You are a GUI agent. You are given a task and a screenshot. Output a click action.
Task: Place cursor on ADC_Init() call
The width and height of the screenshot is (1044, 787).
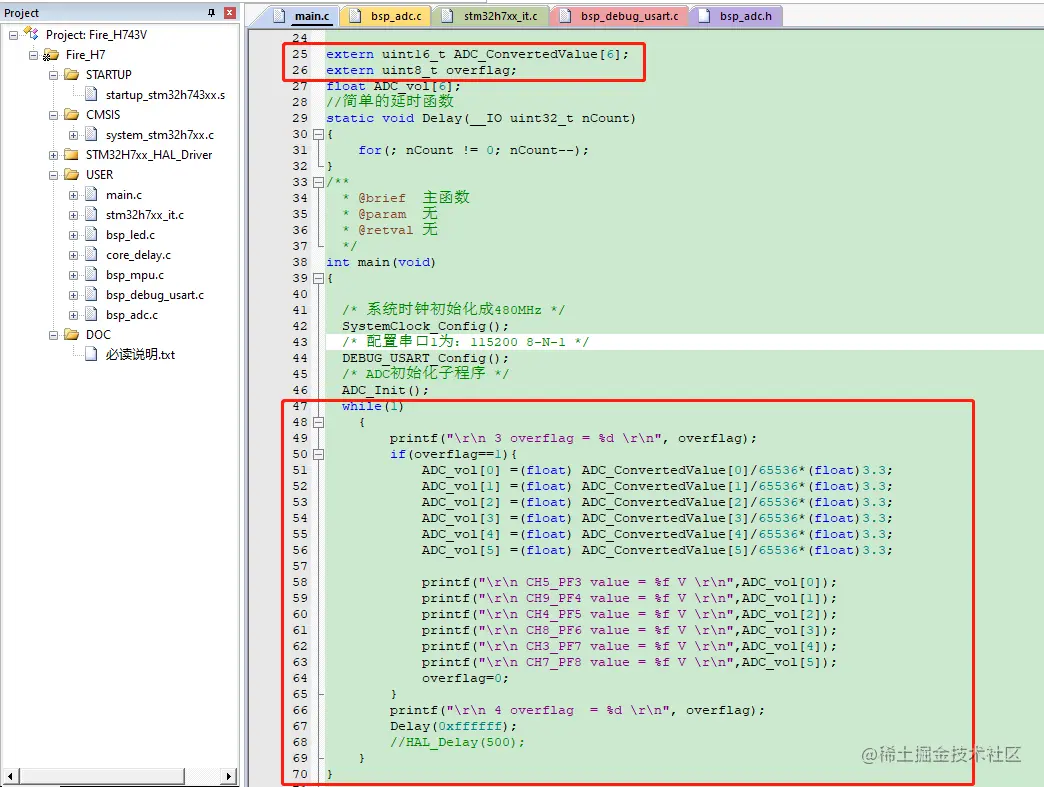click(385, 390)
